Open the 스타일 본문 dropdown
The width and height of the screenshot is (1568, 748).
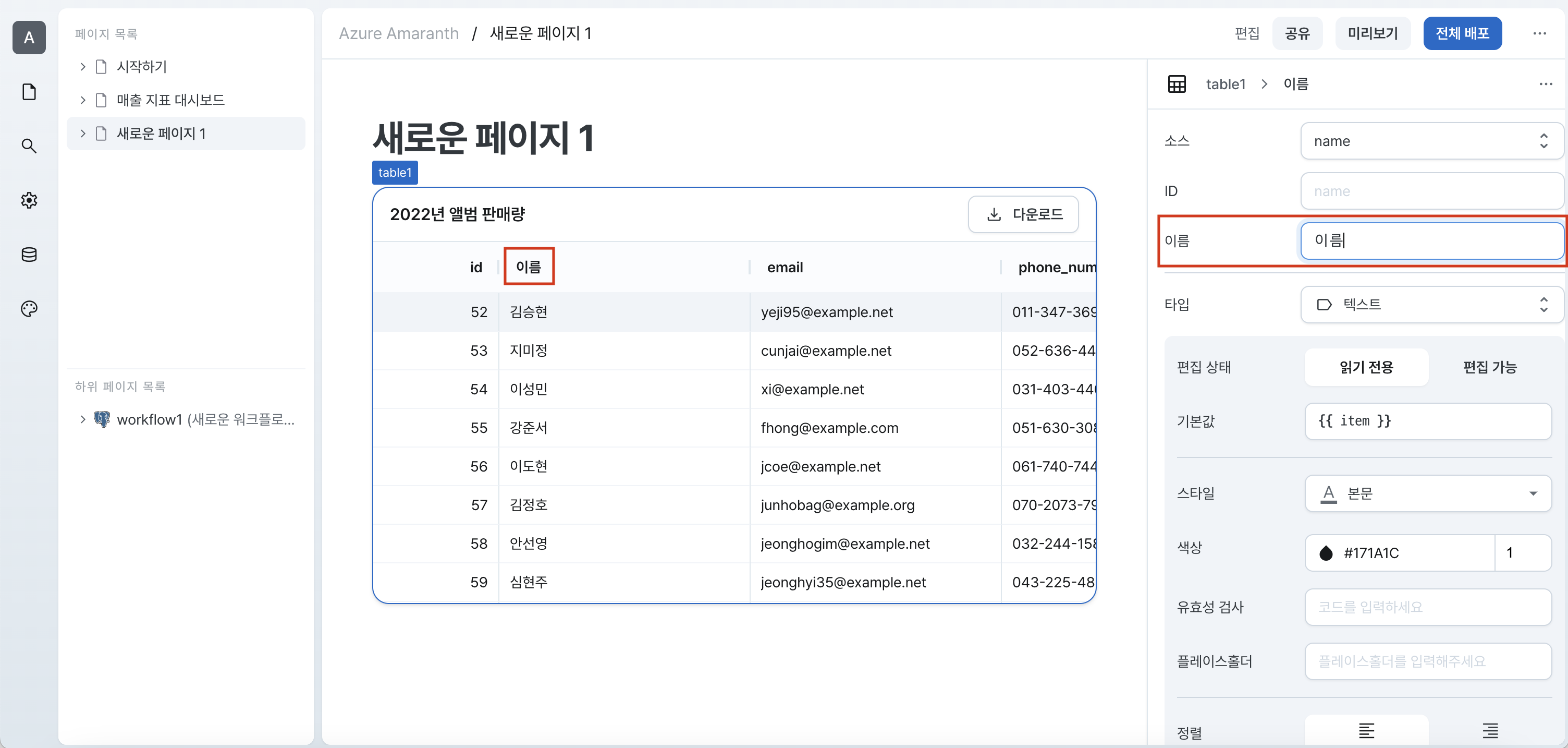pyautogui.click(x=1427, y=493)
